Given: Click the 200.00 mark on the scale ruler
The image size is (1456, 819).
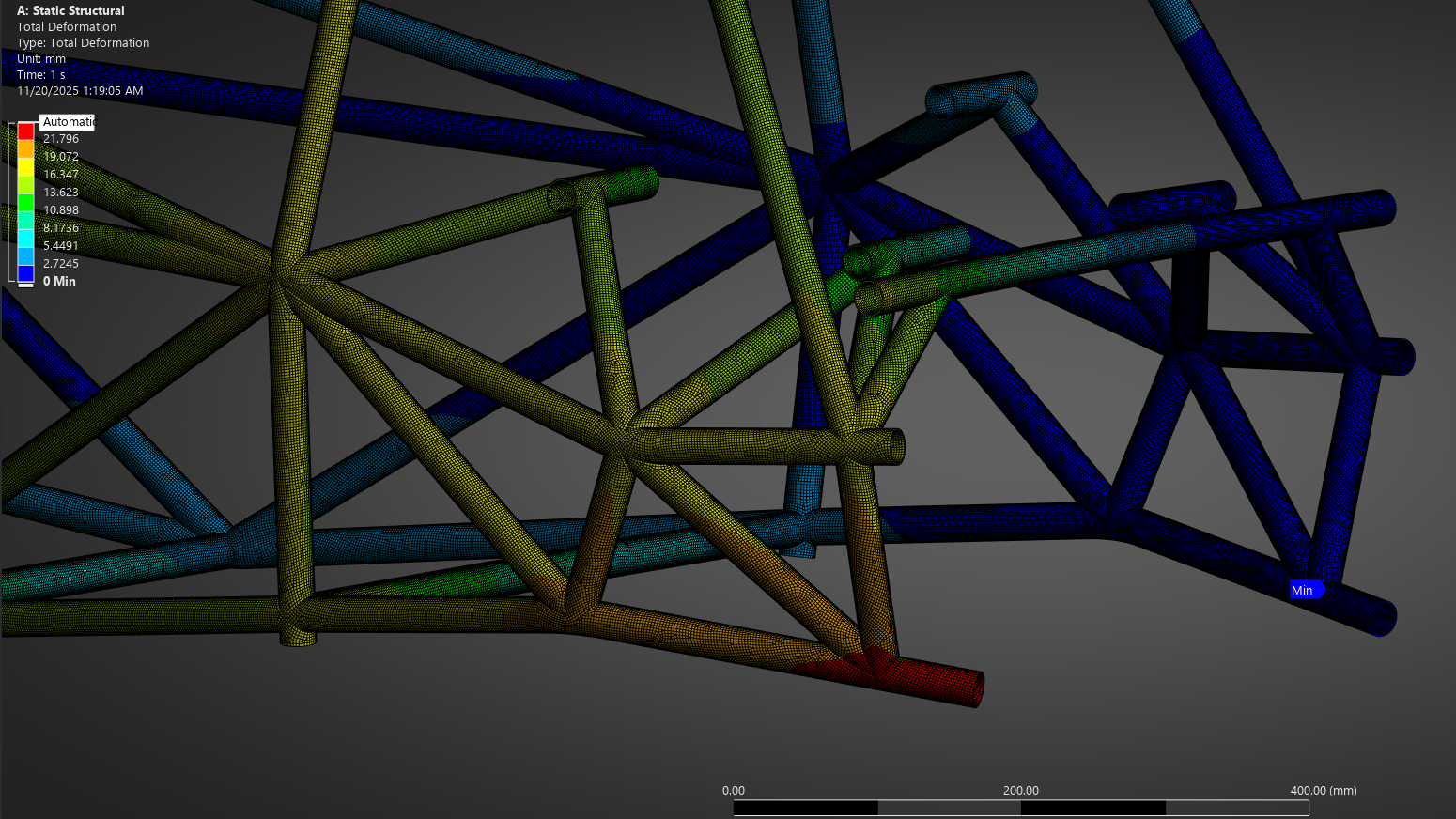Looking at the screenshot, I should [x=1021, y=791].
